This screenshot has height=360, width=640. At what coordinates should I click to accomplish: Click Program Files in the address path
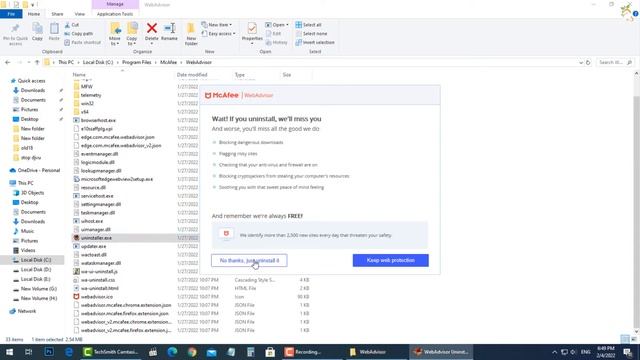(136, 62)
